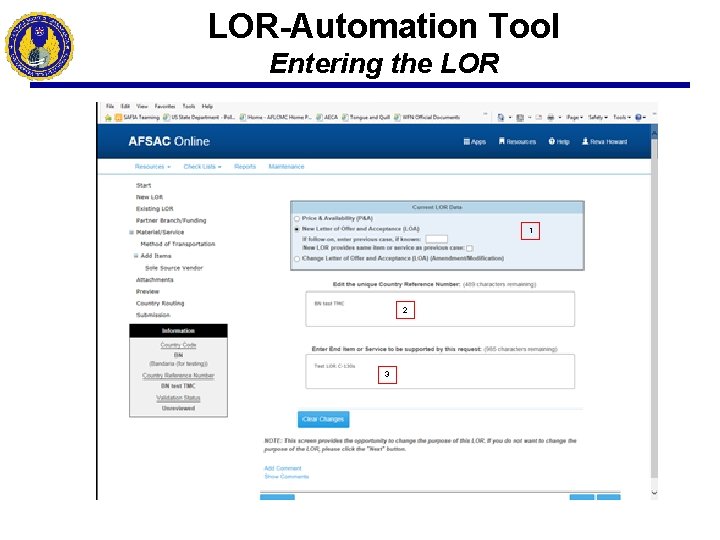Open the browser Favorites menu
This screenshot has height=540, width=720.
pyautogui.click(x=165, y=106)
